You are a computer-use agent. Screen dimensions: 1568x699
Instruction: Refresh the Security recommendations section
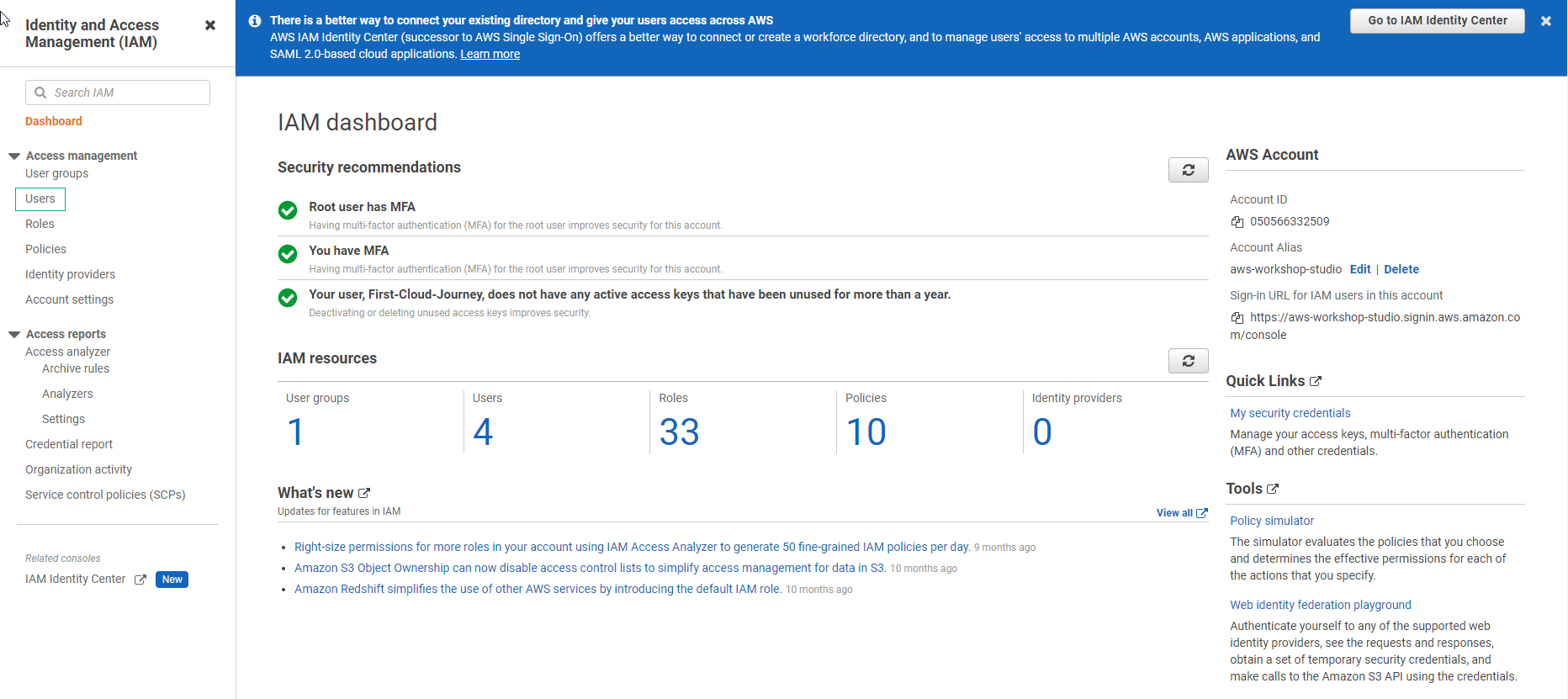[x=1188, y=170]
